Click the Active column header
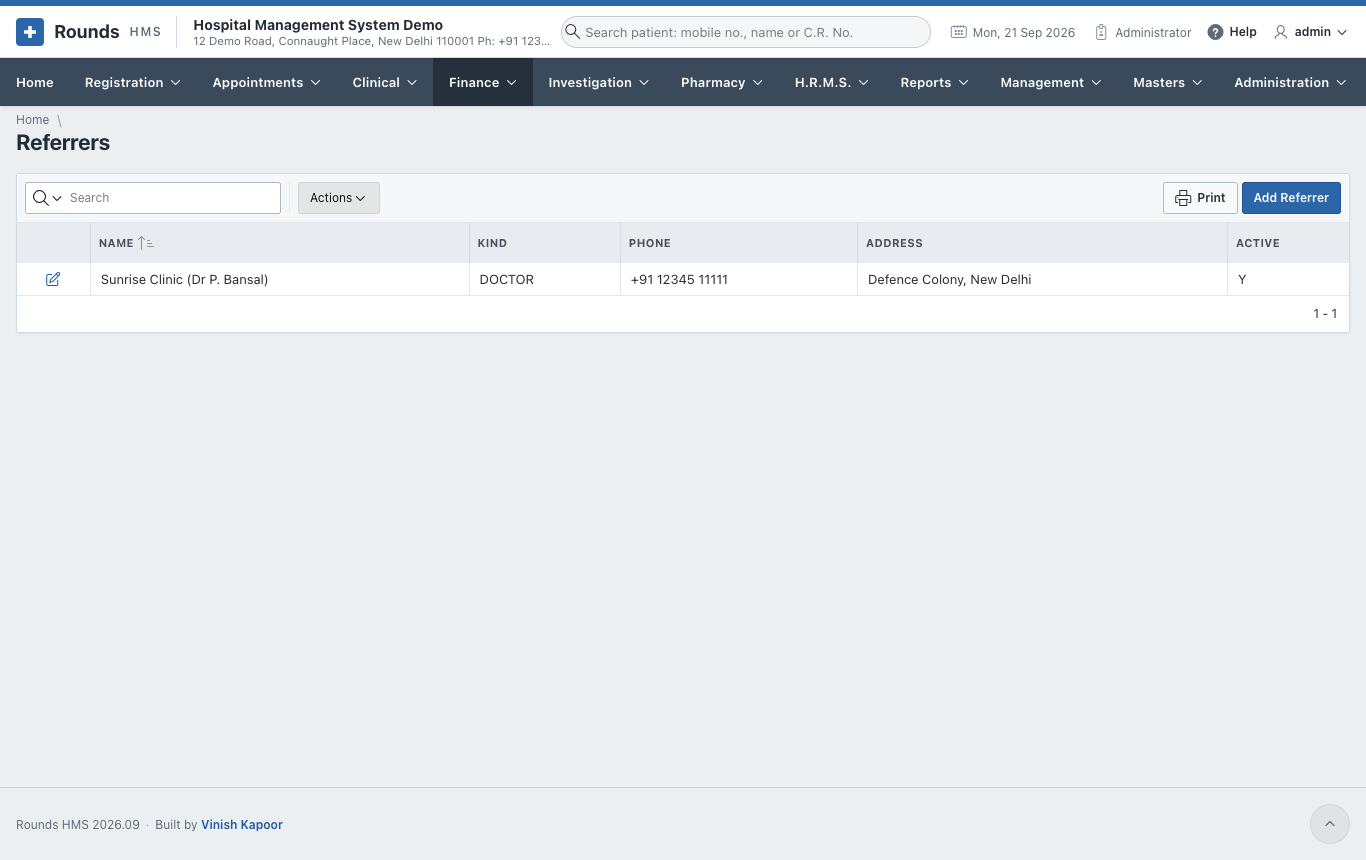The width and height of the screenshot is (1366, 860). pyautogui.click(x=1257, y=243)
